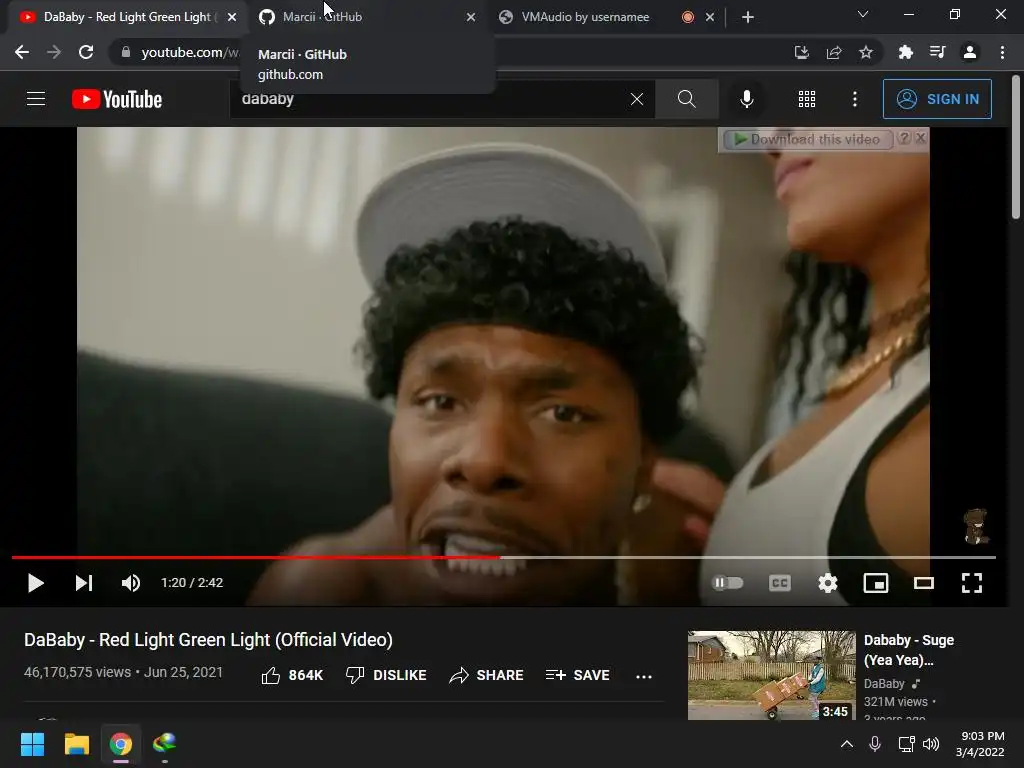
Task: Open the YouTube settings three-dot menu
Action: click(x=855, y=99)
